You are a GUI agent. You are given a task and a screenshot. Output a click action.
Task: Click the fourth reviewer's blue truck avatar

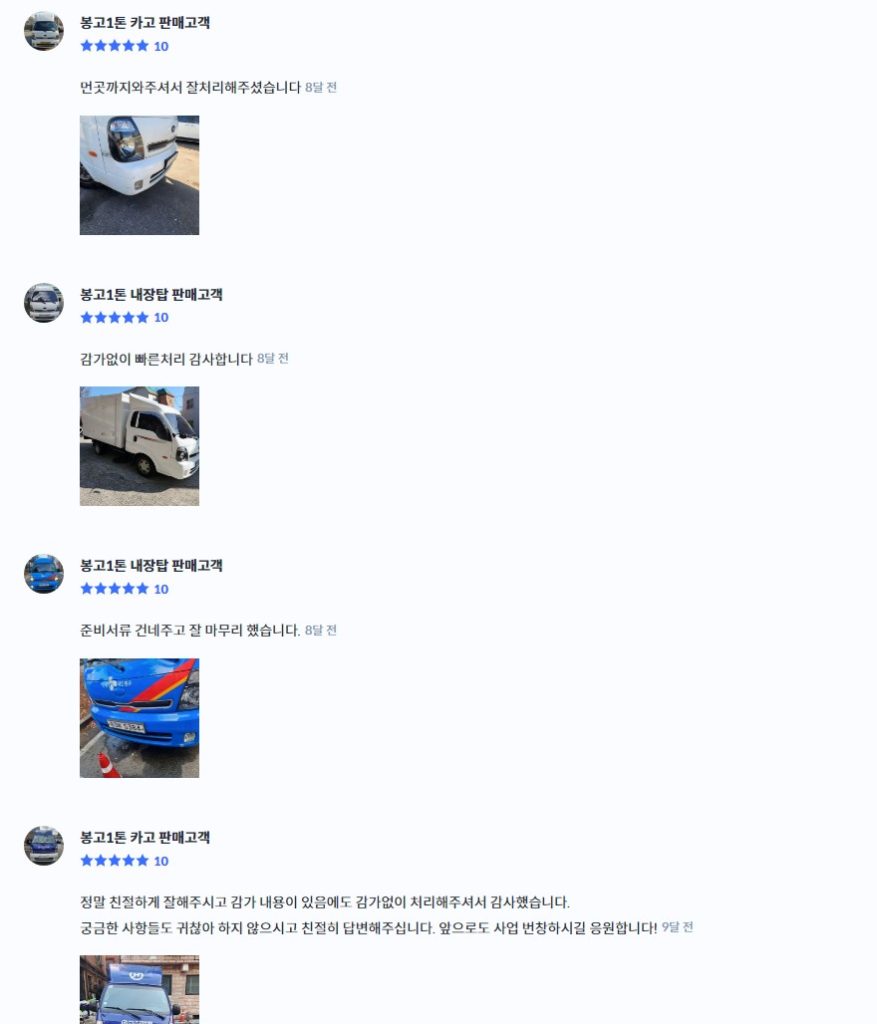(44, 846)
